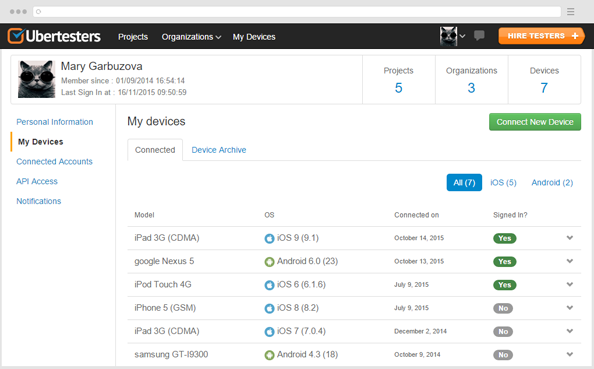Click the Android 4.3 (18) OS text

click(x=307, y=354)
